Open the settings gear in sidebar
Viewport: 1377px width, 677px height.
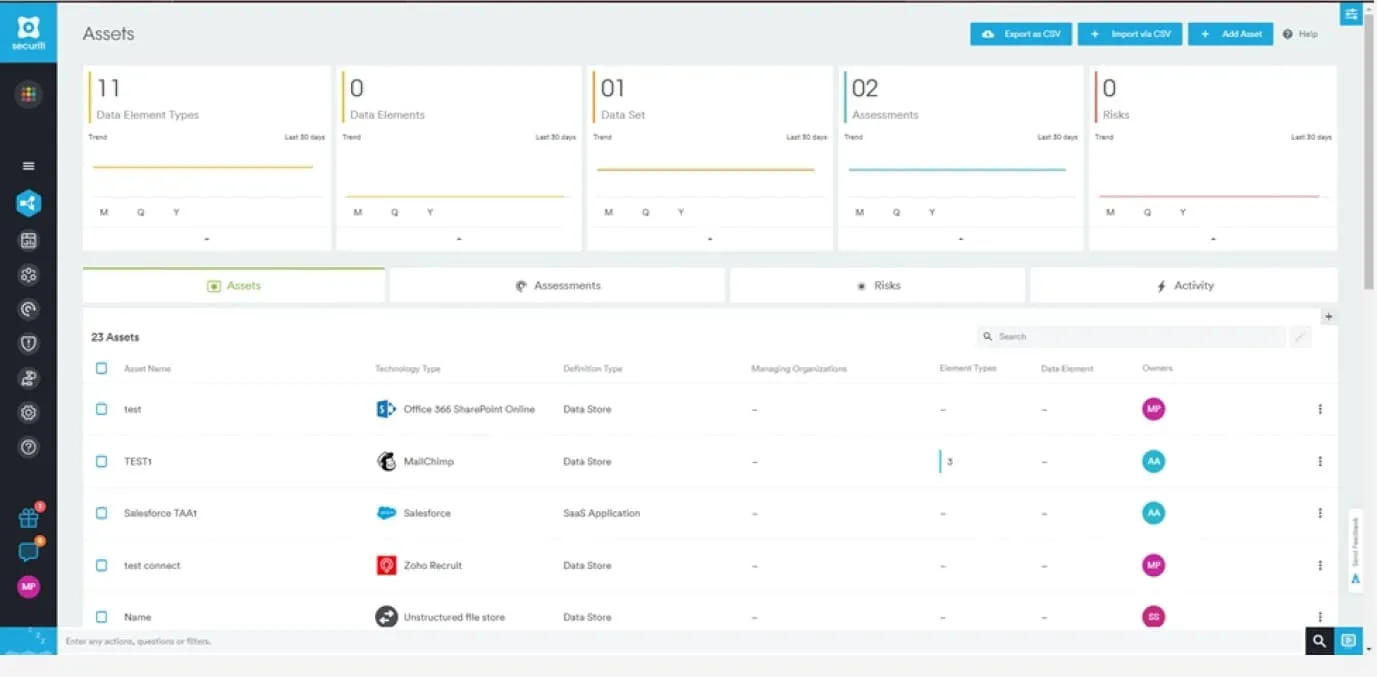coord(28,413)
